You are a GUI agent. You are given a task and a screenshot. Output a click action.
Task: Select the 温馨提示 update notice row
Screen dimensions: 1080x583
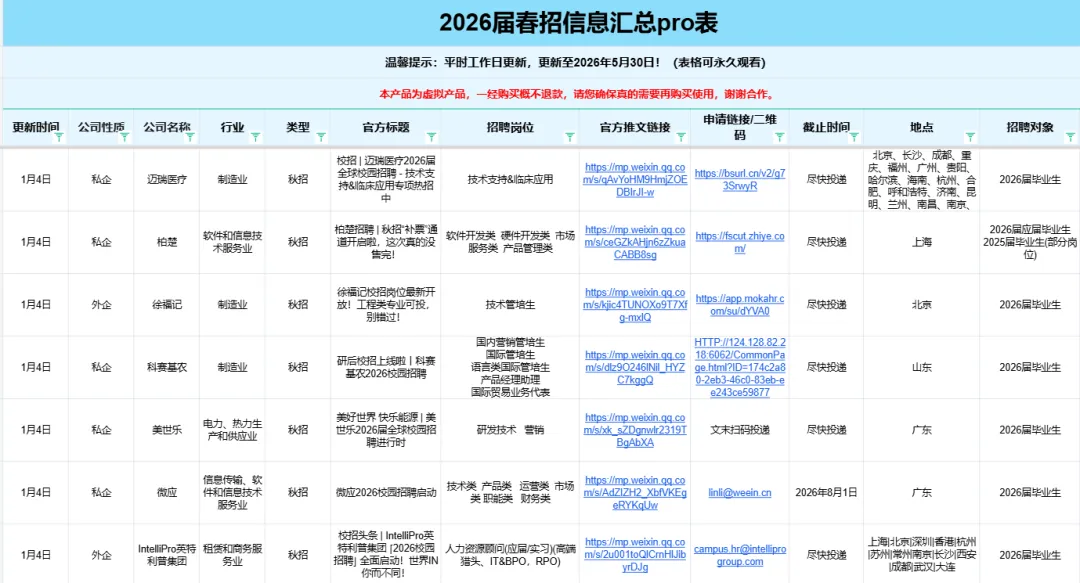(x=541, y=62)
